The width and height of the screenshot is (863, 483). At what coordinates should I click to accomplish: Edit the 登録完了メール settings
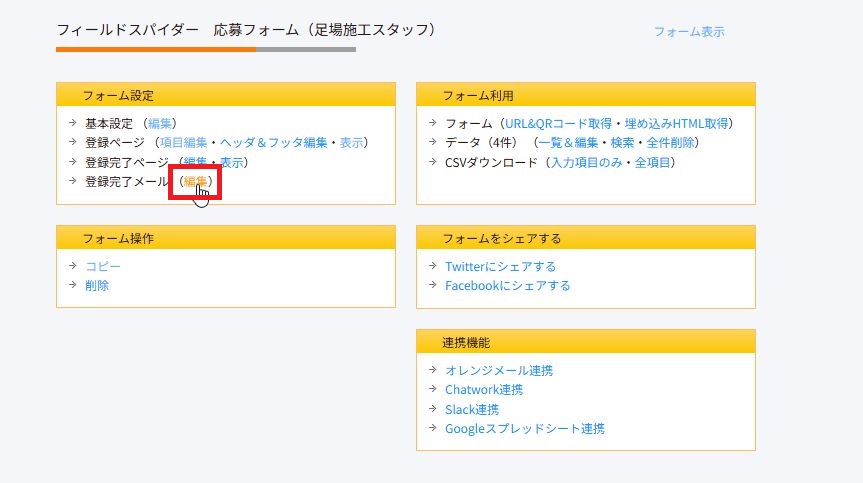pyautogui.click(x=196, y=181)
